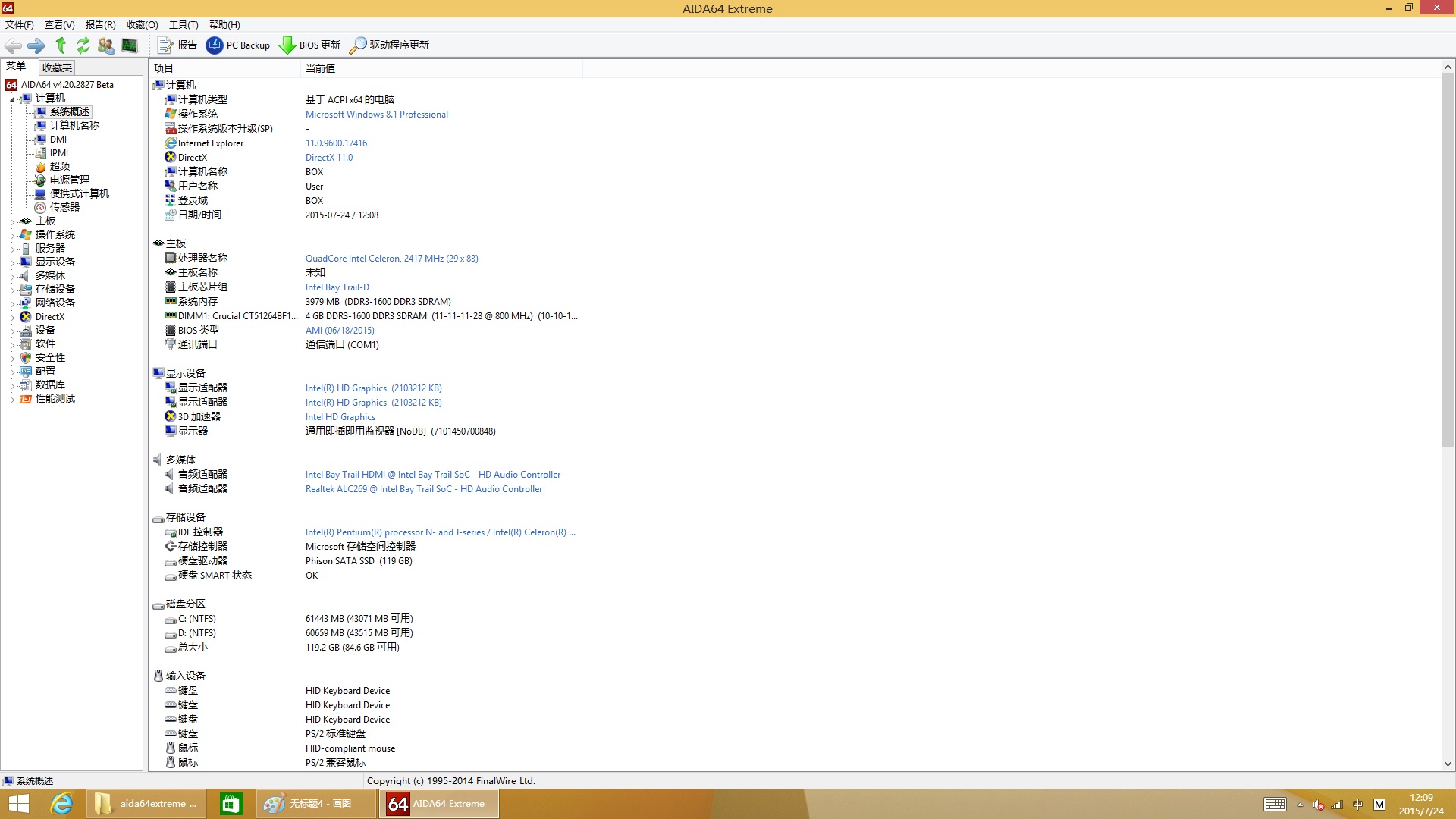Click the taskbar on-screen keyboard icon
Viewport: 1456px width, 819px height.
click(x=1275, y=805)
